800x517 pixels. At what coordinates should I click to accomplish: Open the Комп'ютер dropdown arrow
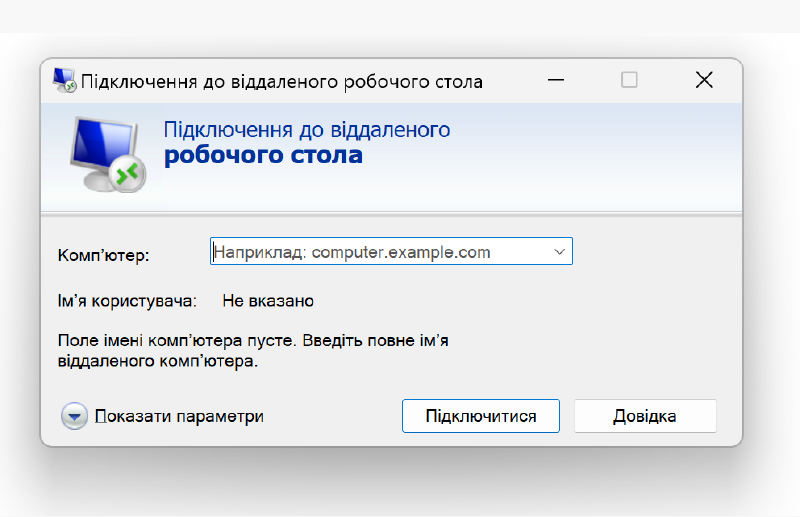(x=559, y=252)
